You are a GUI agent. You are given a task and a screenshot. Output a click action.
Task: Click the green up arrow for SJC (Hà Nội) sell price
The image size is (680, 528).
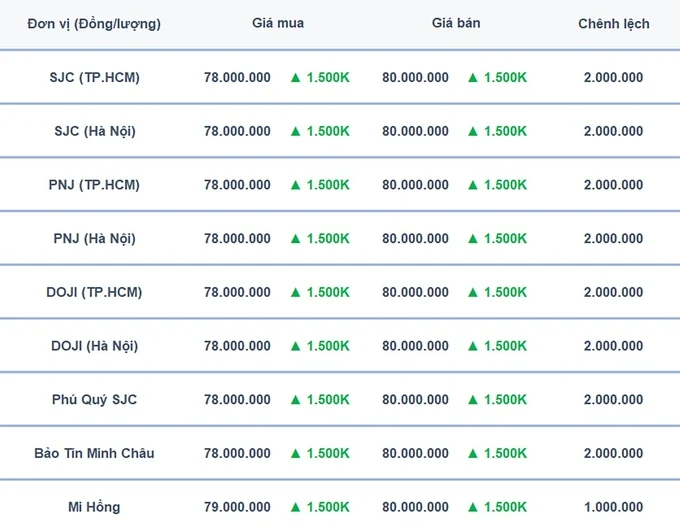click(473, 131)
